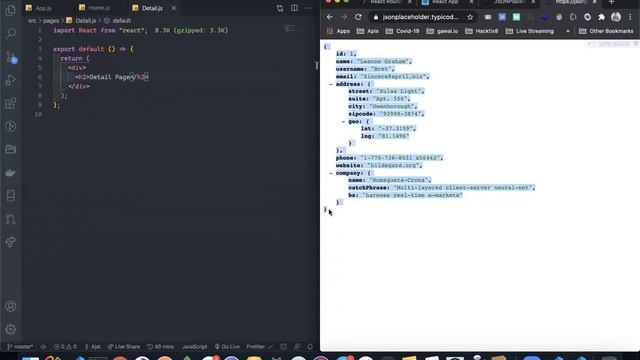Screen dimensions: 640x360
Task: Open the Explorer view in the activity bar
Action: (x=11, y=10)
